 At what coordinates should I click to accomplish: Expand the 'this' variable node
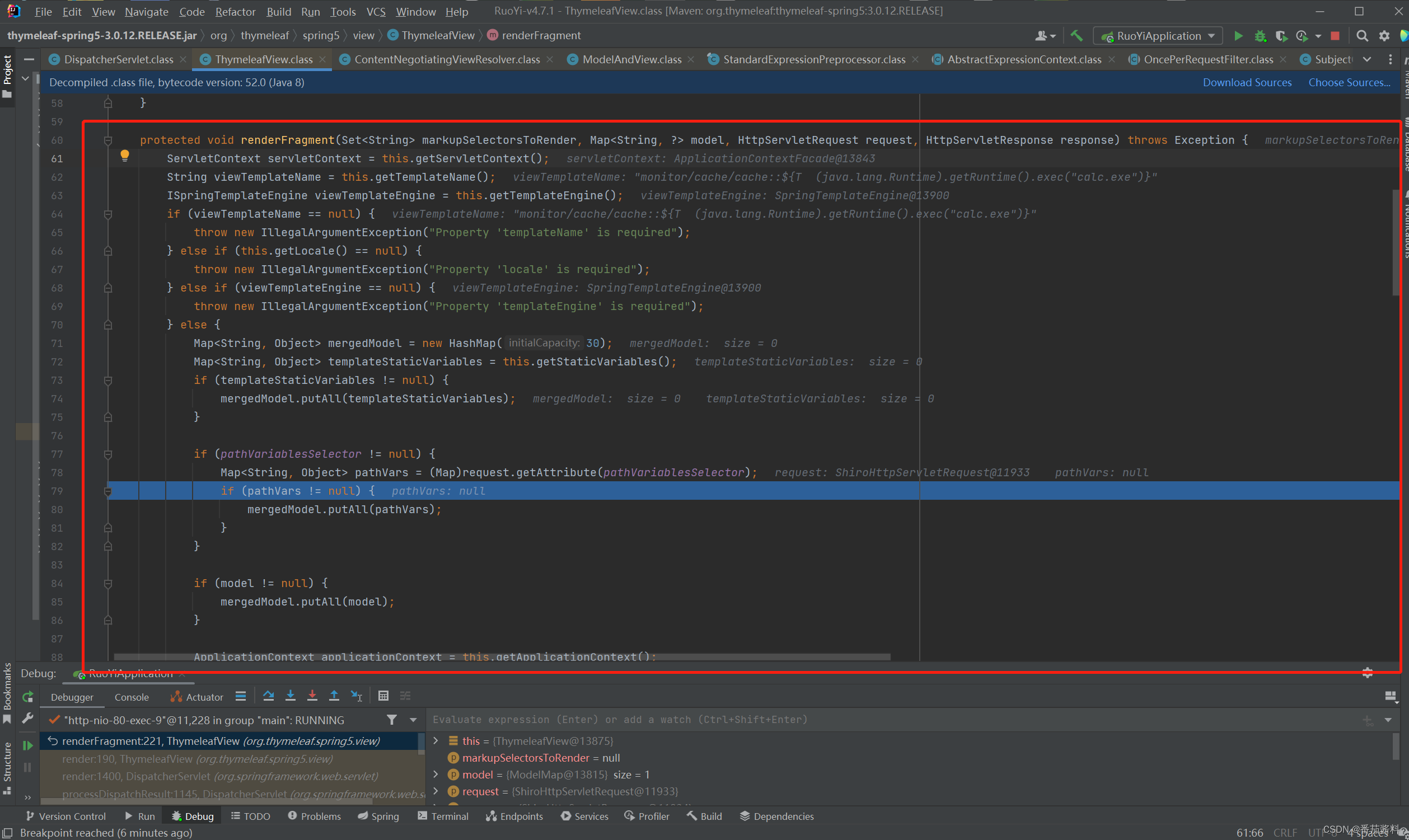point(436,740)
